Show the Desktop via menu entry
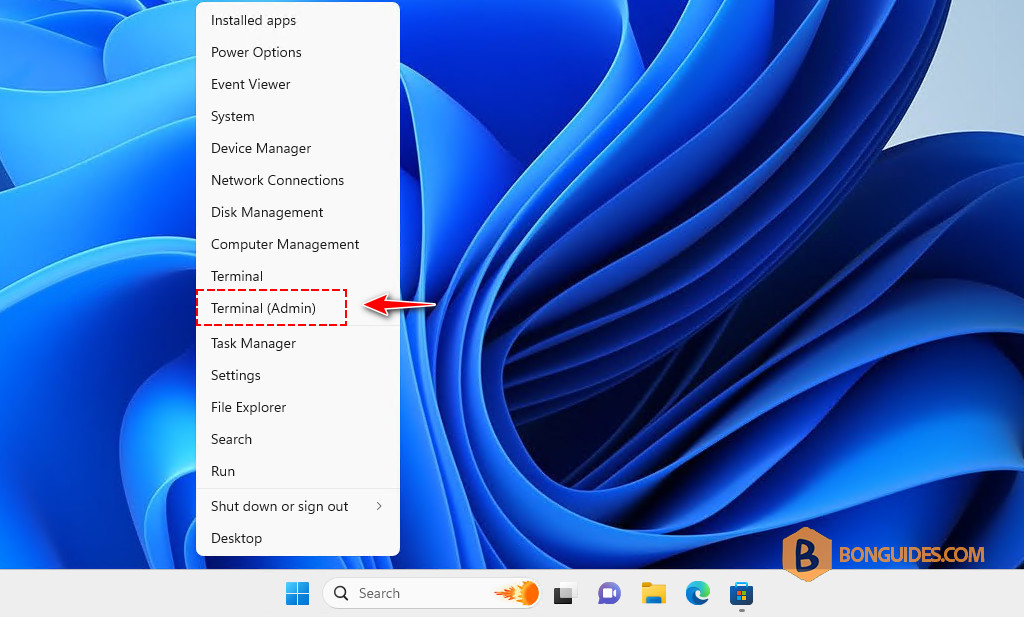The width and height of the screenshot is (1024, 617). coord(298,539)
